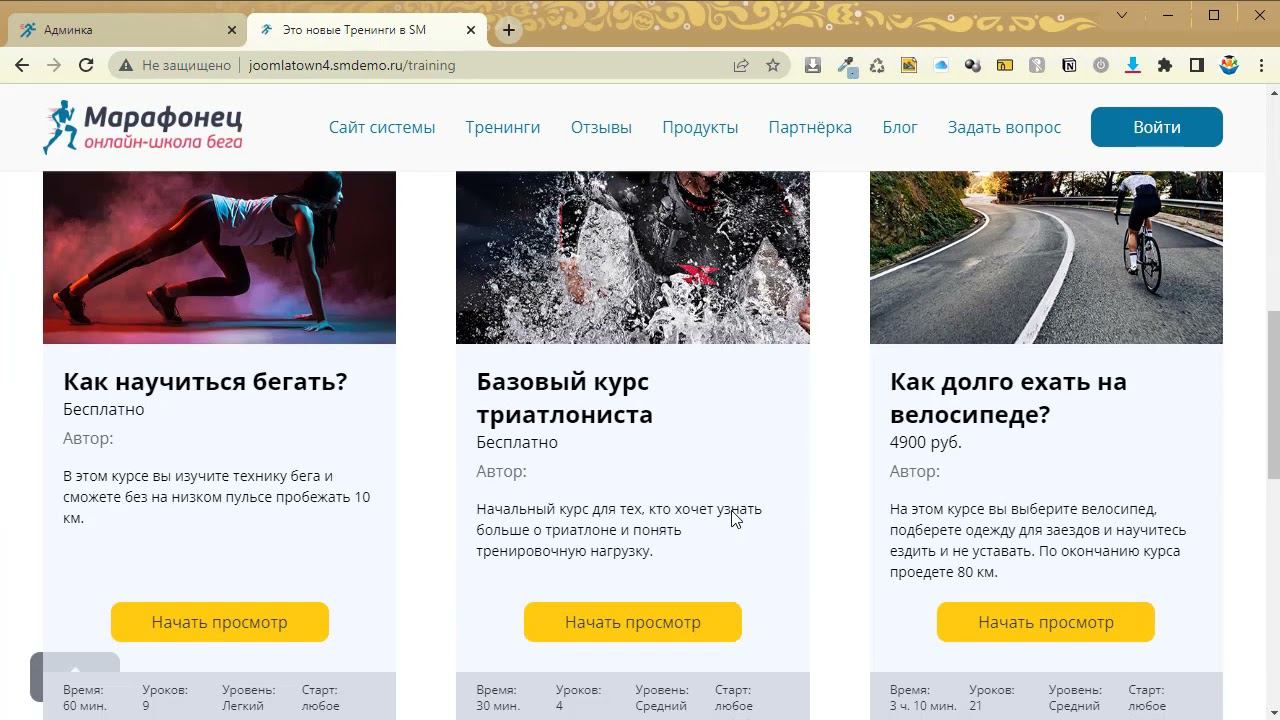The height and width of the screenshot is (720, 1280).
Task: Click the 4900 руб. price text
Action: (x=926, y=442)
